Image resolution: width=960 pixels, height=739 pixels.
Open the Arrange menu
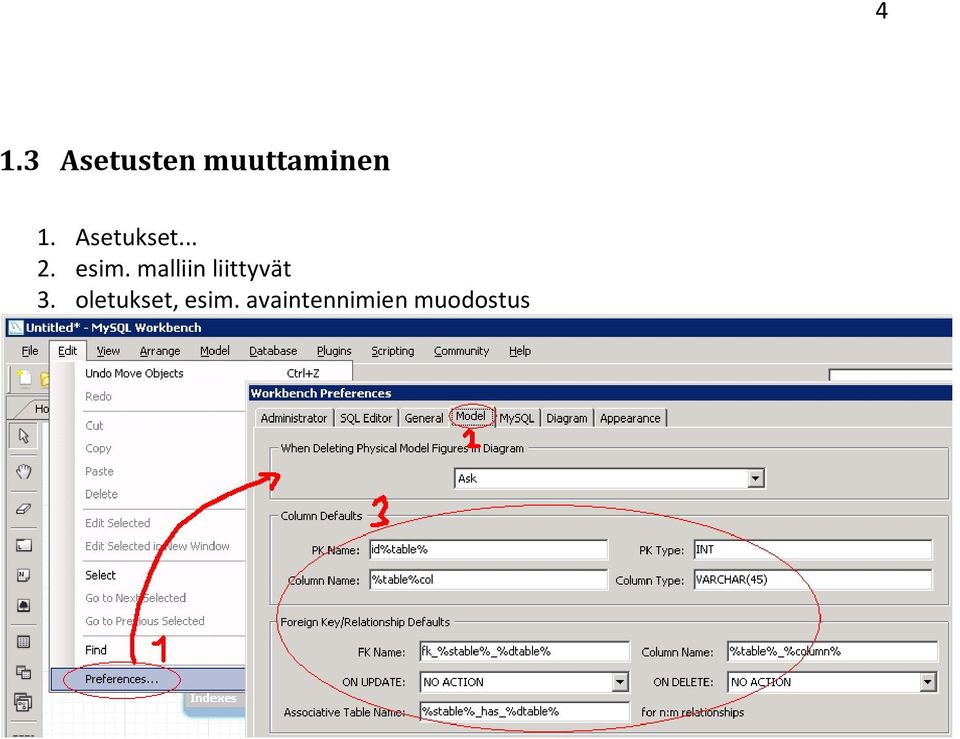[160, 351]
